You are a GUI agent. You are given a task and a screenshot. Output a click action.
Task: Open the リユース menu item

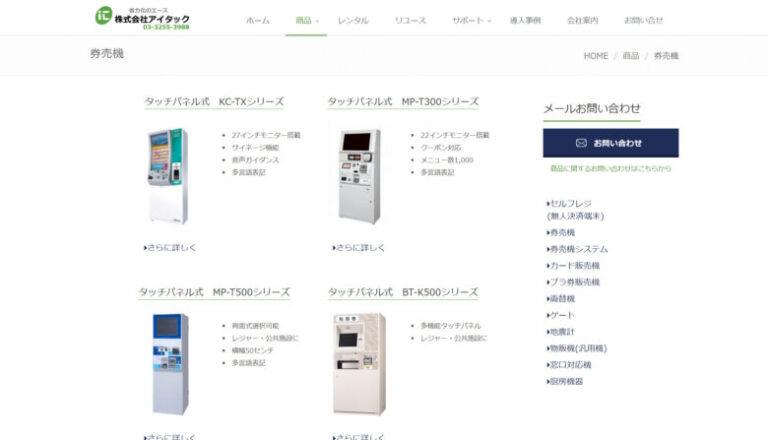(410, 21)
